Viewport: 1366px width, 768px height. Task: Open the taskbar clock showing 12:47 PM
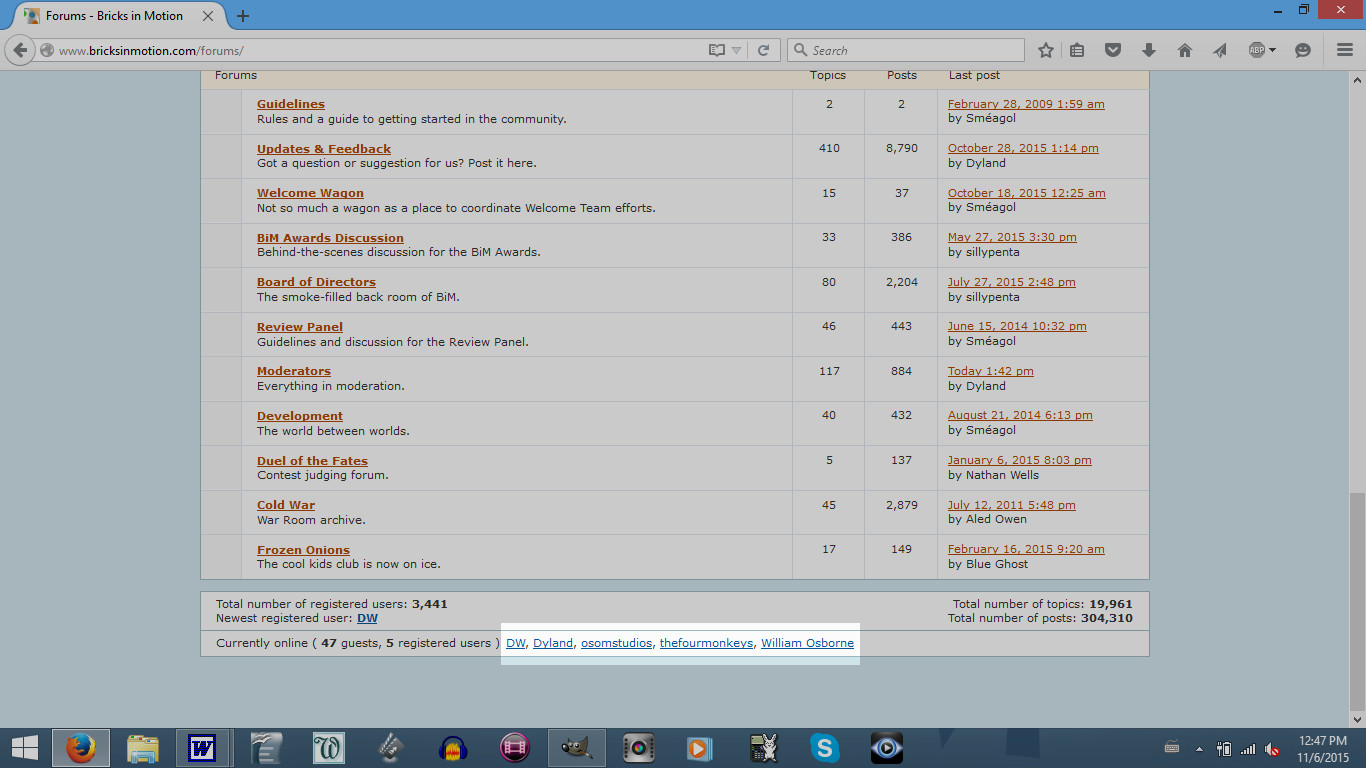coord(1323,749)
